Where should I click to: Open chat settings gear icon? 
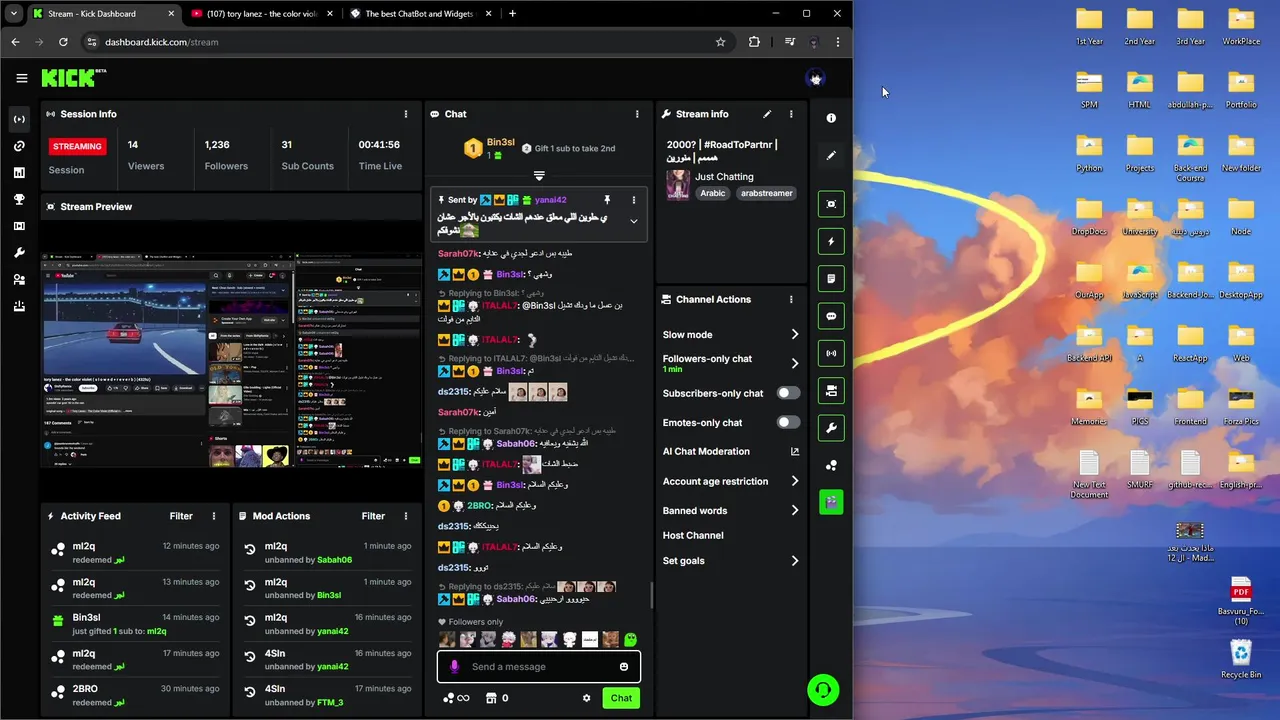click(587, 698)
